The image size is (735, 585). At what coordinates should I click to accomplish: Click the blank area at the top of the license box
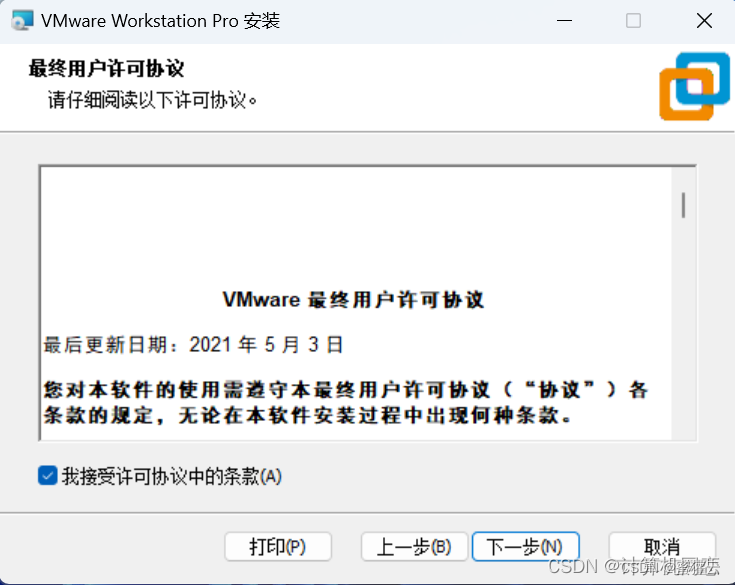tap(356, 225)
